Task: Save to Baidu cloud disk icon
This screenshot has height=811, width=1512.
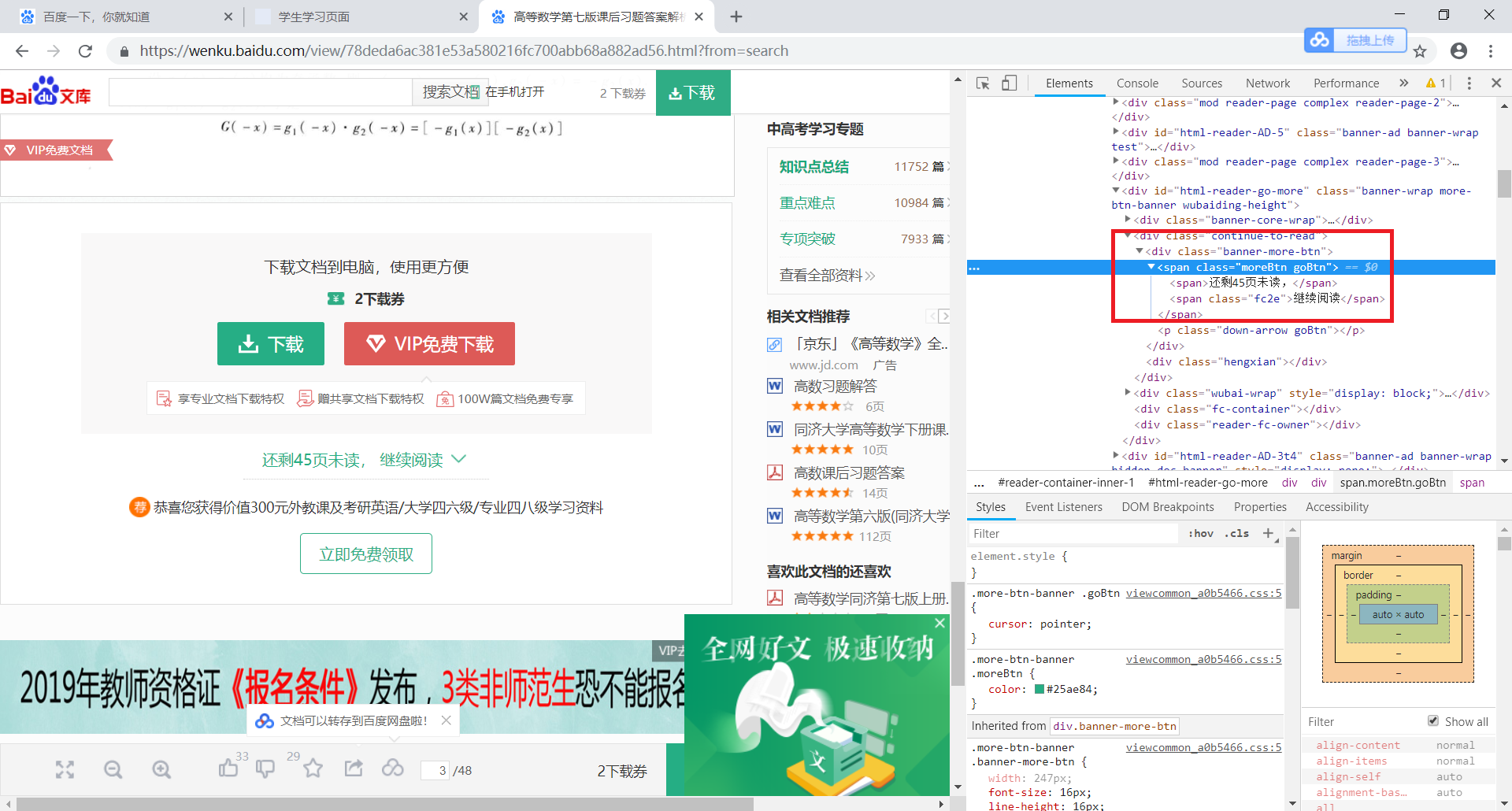Action: pyautogui.click(x=393, y=768)
